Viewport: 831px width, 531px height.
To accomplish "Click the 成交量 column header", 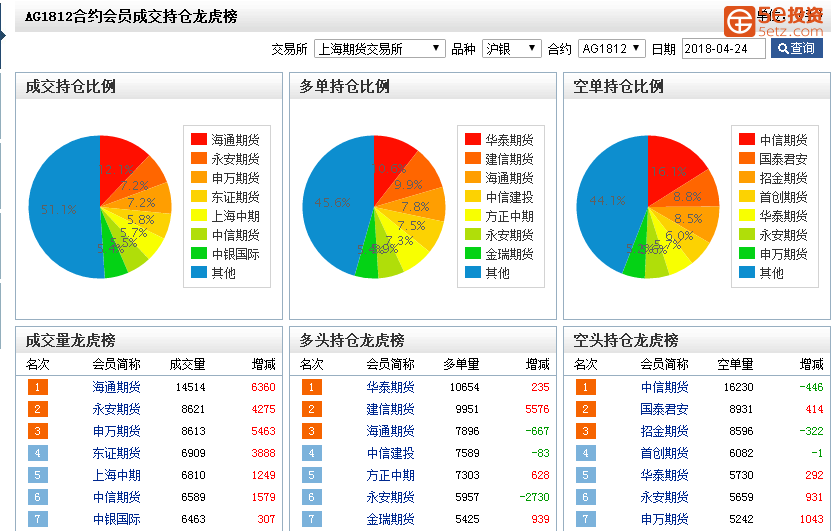I will (187, 365).
